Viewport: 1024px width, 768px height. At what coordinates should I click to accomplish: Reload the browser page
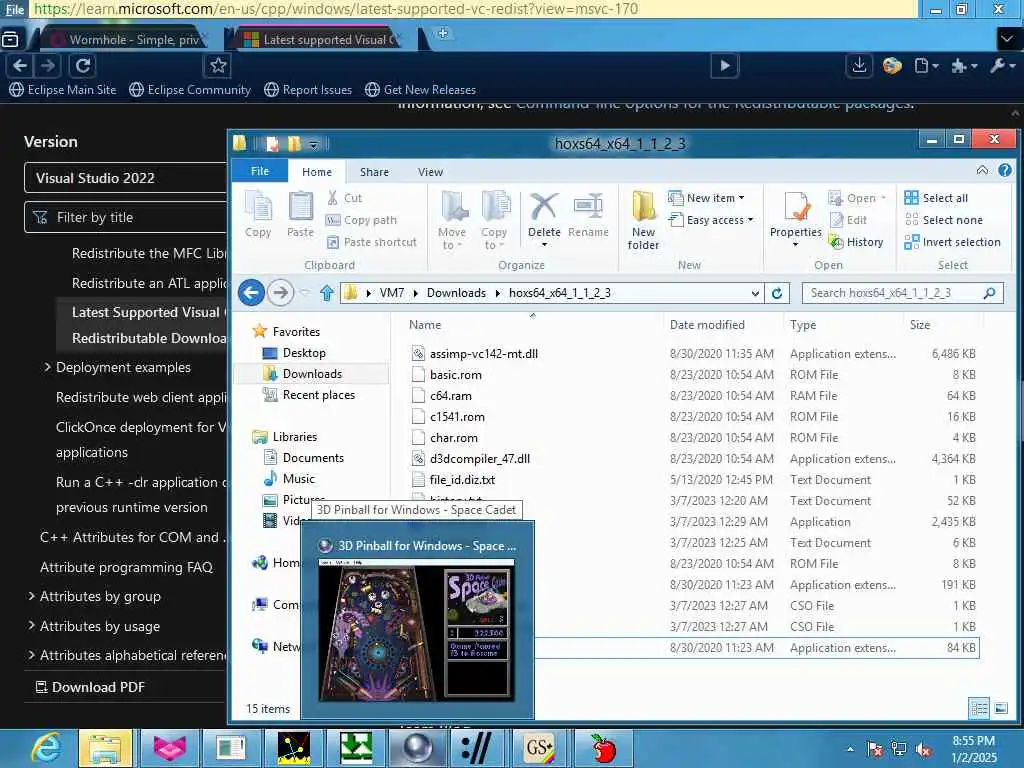pyautogui.click(x=83, y=65)
